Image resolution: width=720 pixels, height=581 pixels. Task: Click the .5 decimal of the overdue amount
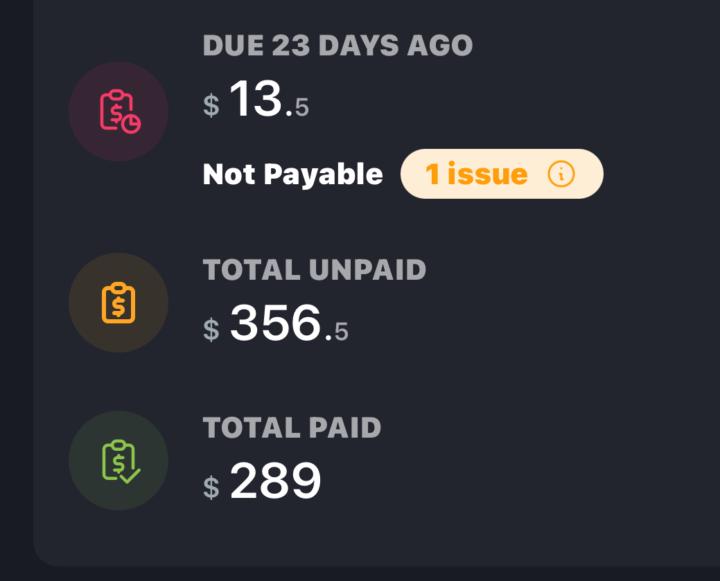[297, 107]
